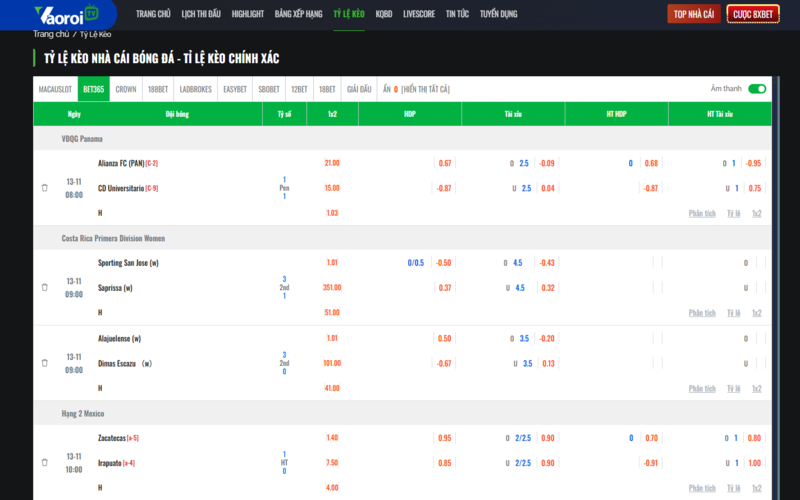Click the 1x2 link in Saprissa row
The image size is (800, 500).
coord(757,313)
